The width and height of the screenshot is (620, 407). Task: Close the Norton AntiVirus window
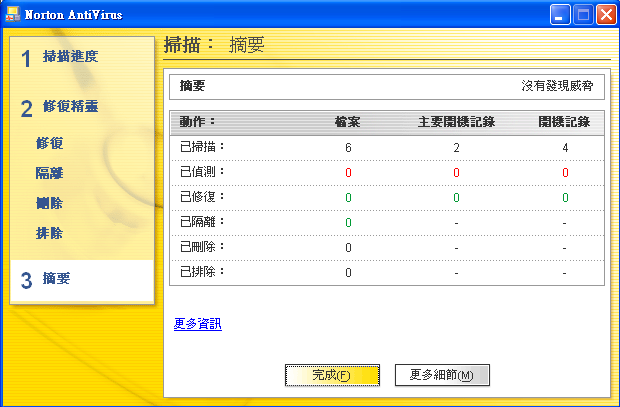(607, 15)
